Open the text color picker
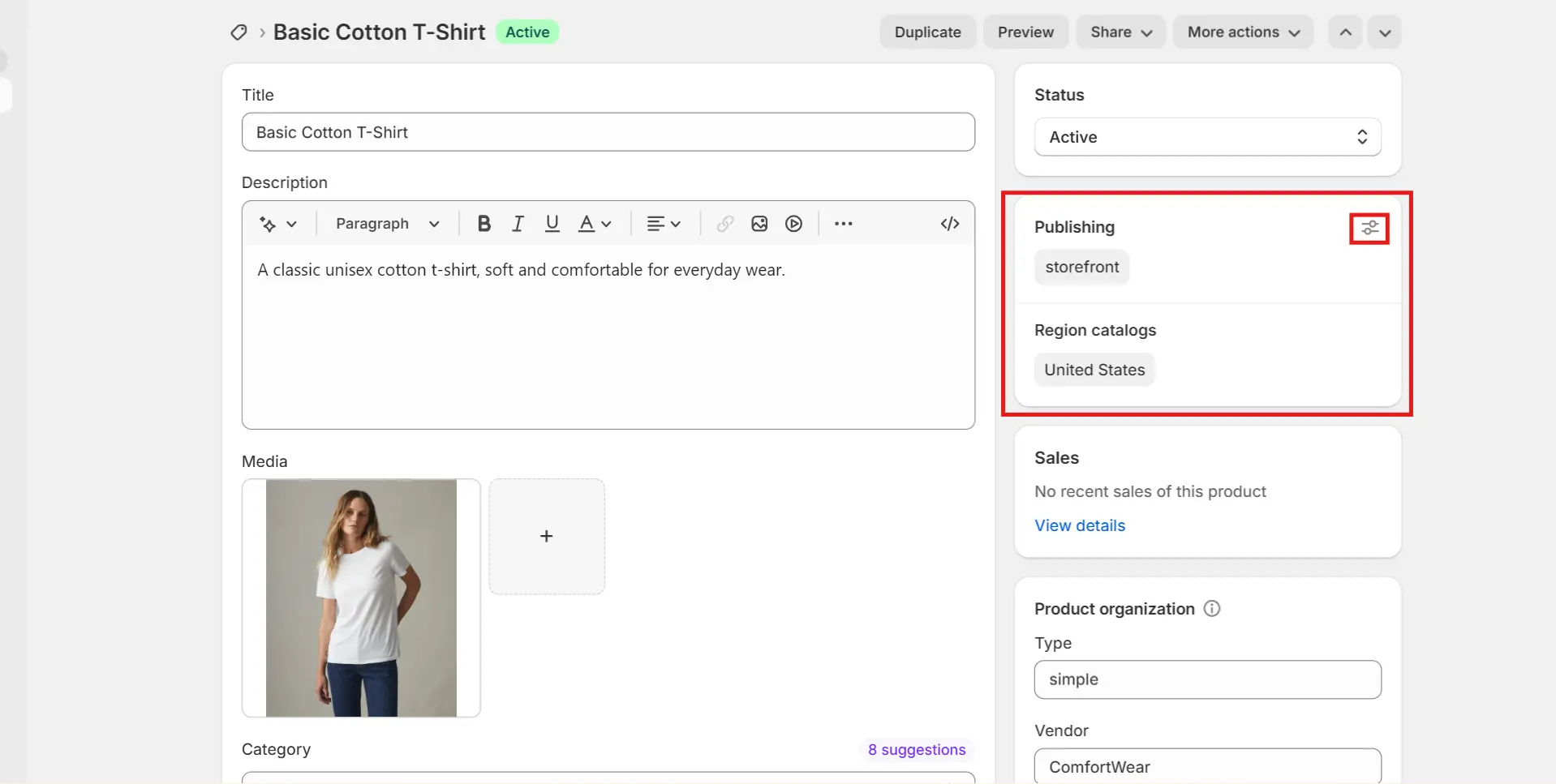 pyautogui.click(x=595, y=224)
